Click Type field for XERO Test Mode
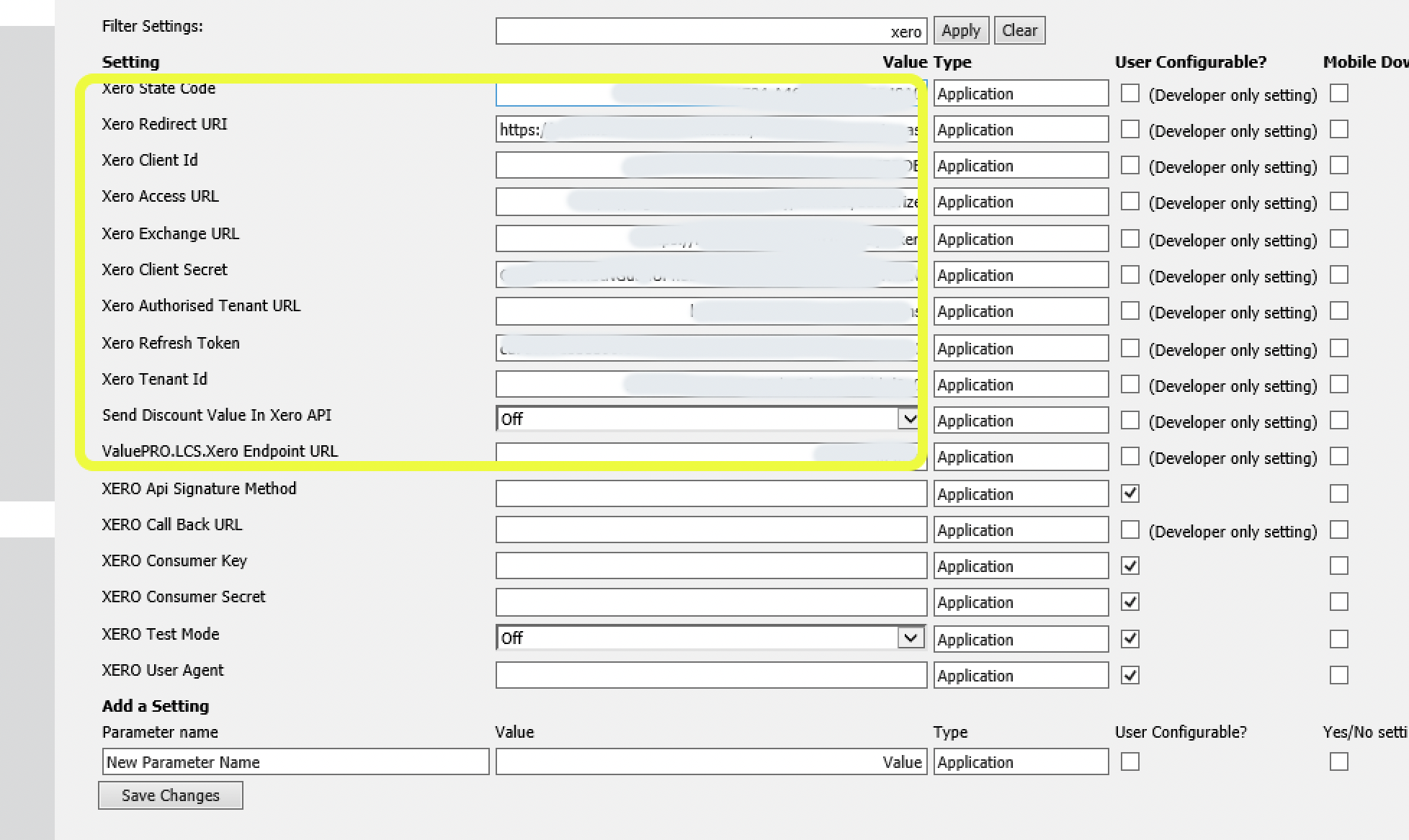 1021,639
